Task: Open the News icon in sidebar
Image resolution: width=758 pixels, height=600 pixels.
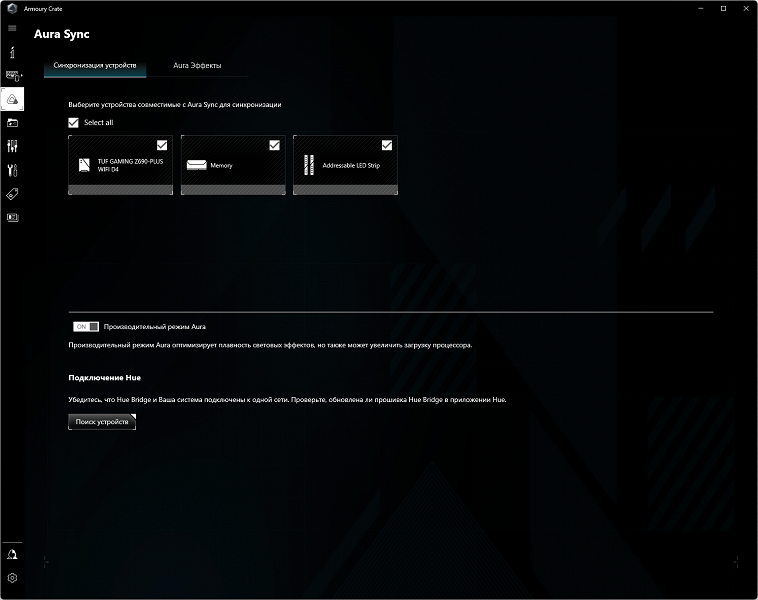Action: point(13,218)
